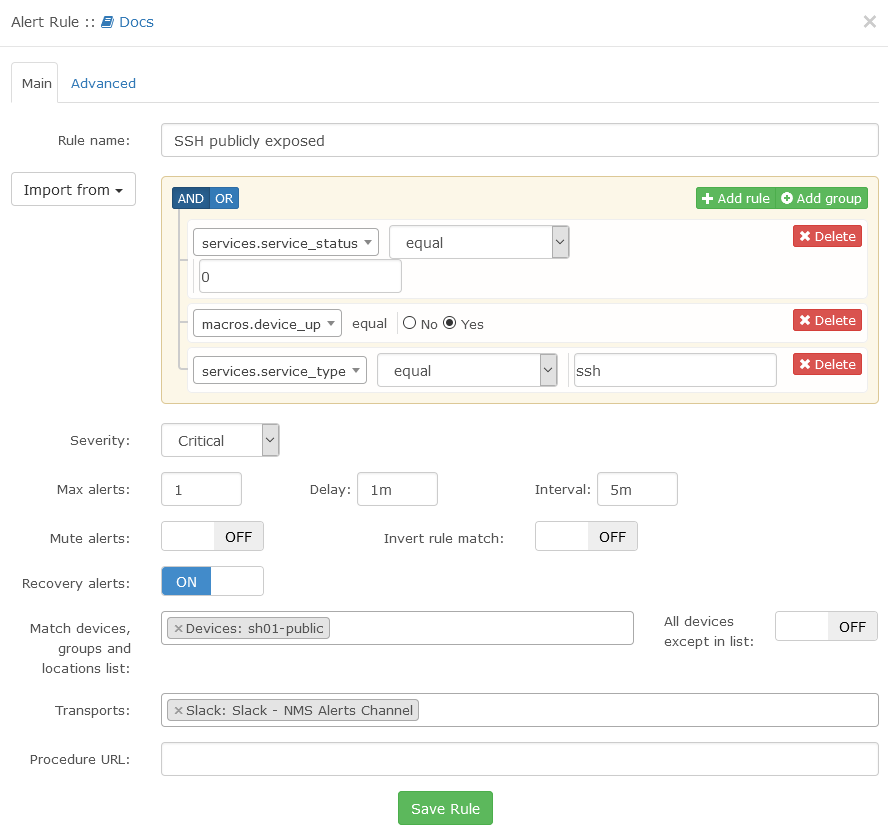
Task: Remove the Slack transport tag
Action: tap(178, 710)
